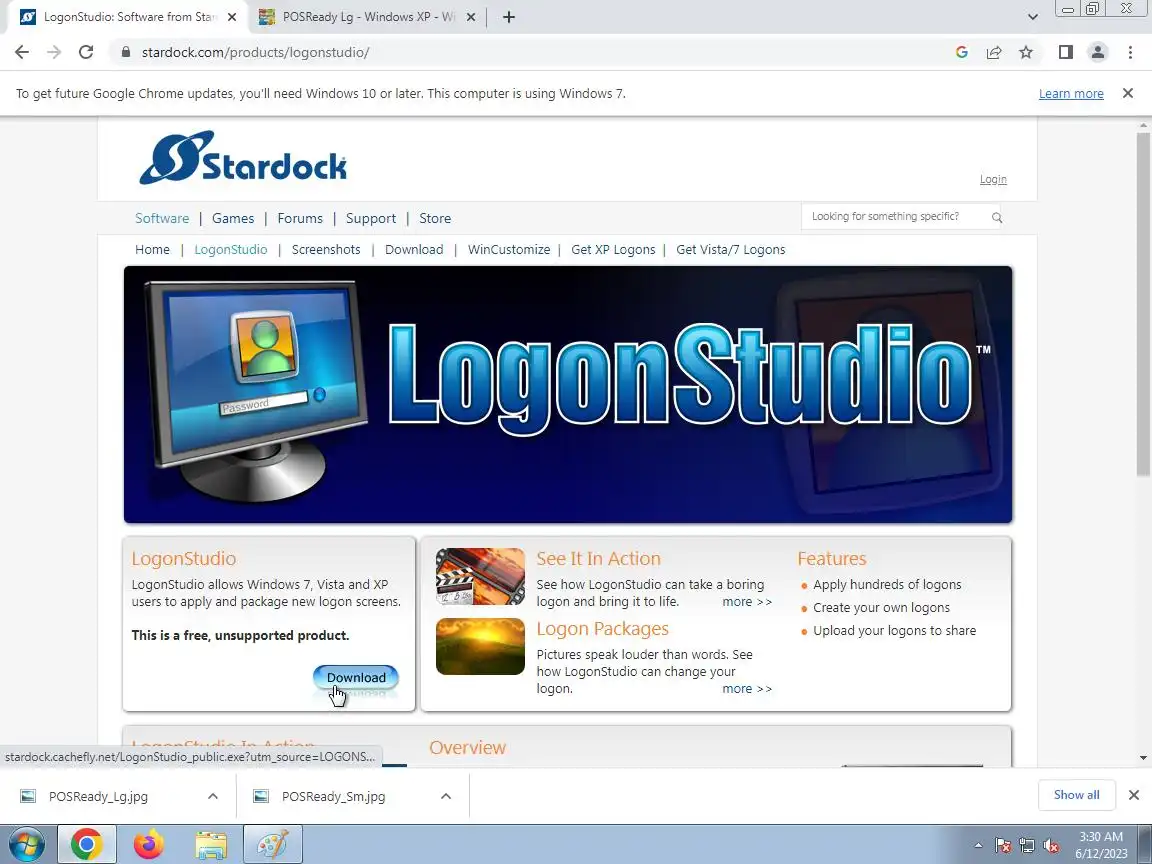Open the Store menu

(x=435, y=218)
